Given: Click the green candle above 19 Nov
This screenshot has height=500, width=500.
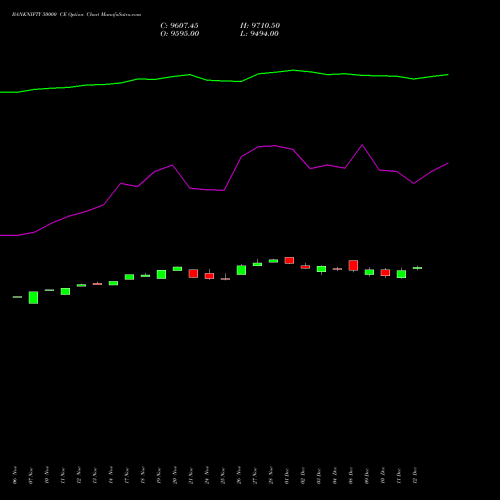Looking at the screenshot, I should [x=161, y=274].
